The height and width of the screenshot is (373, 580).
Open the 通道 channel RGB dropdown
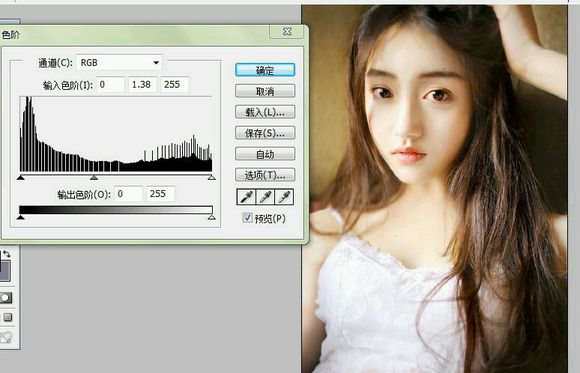click(x=119, y=63)
